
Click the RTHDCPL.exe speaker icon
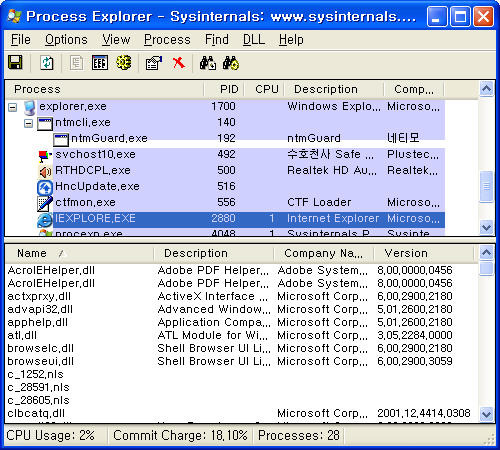point(45,172)
